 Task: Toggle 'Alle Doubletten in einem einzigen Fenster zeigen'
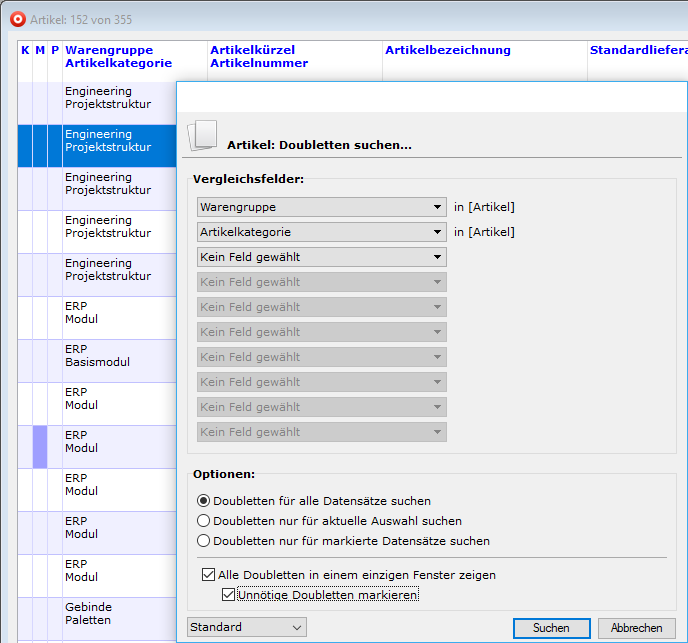click(x=208, y=575)
